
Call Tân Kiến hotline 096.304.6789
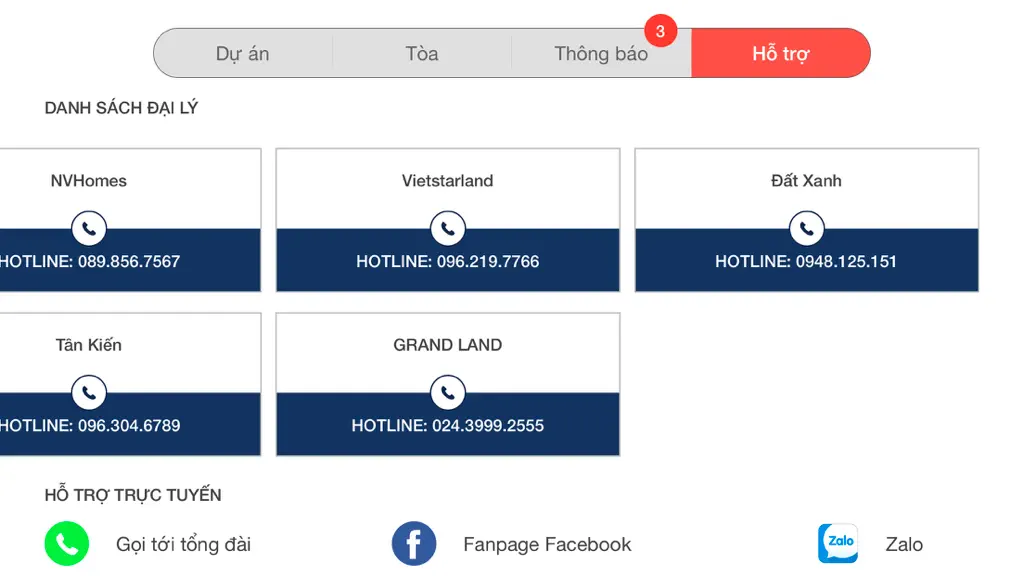(x=89, y=425)
